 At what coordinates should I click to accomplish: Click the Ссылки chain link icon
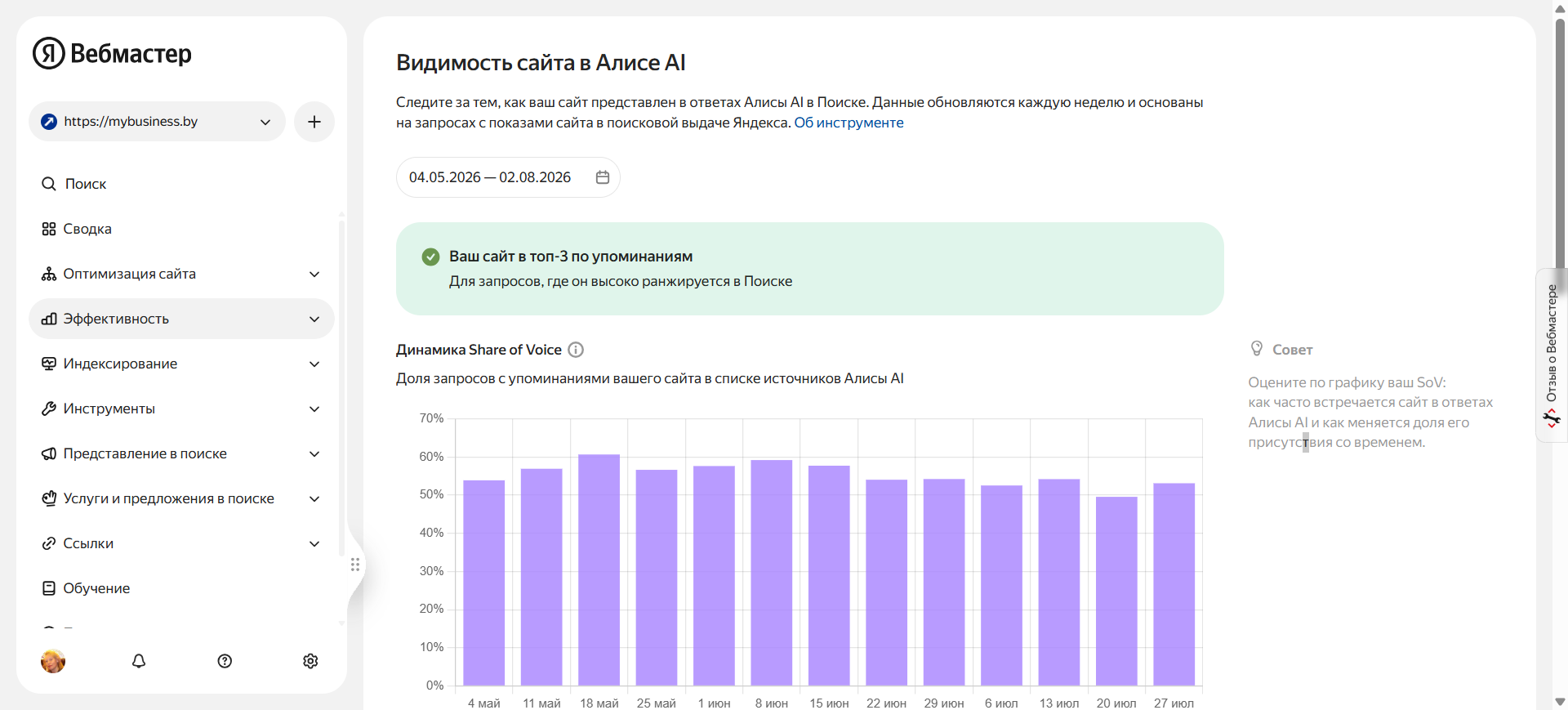pos(49,543)
